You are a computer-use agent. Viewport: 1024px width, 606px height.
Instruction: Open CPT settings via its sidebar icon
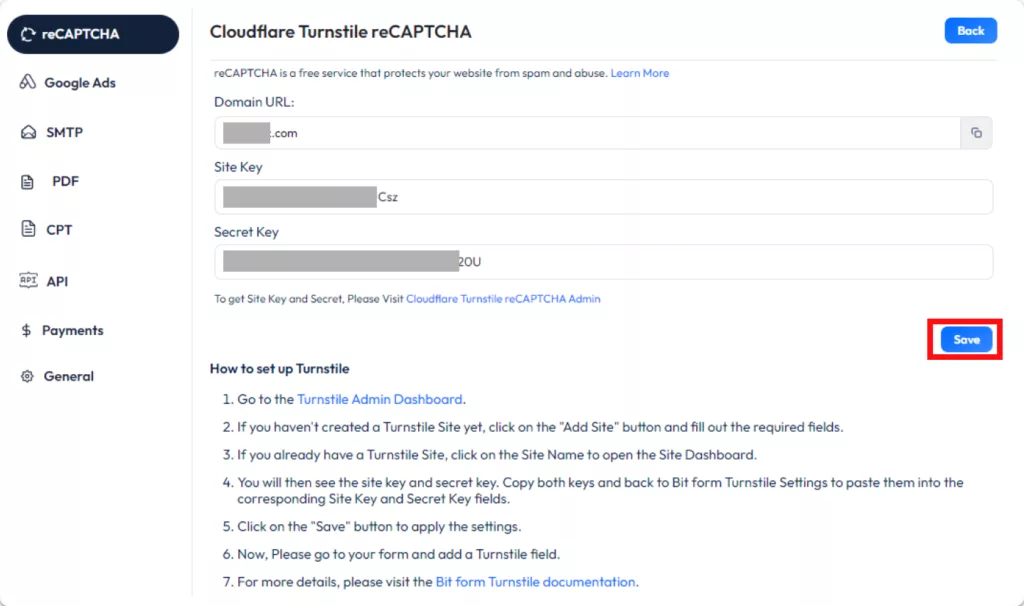tap(27, 230)
